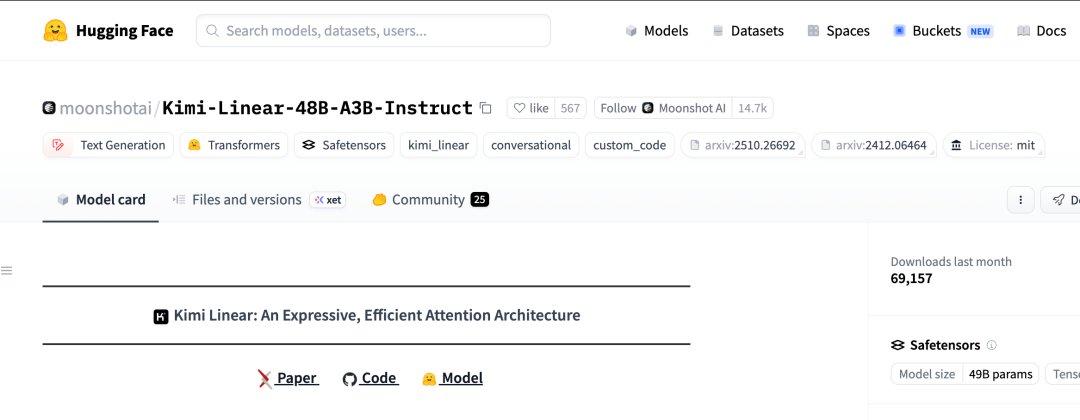
Task: Select the Transformers tag
Action: [x=233, y=145]
